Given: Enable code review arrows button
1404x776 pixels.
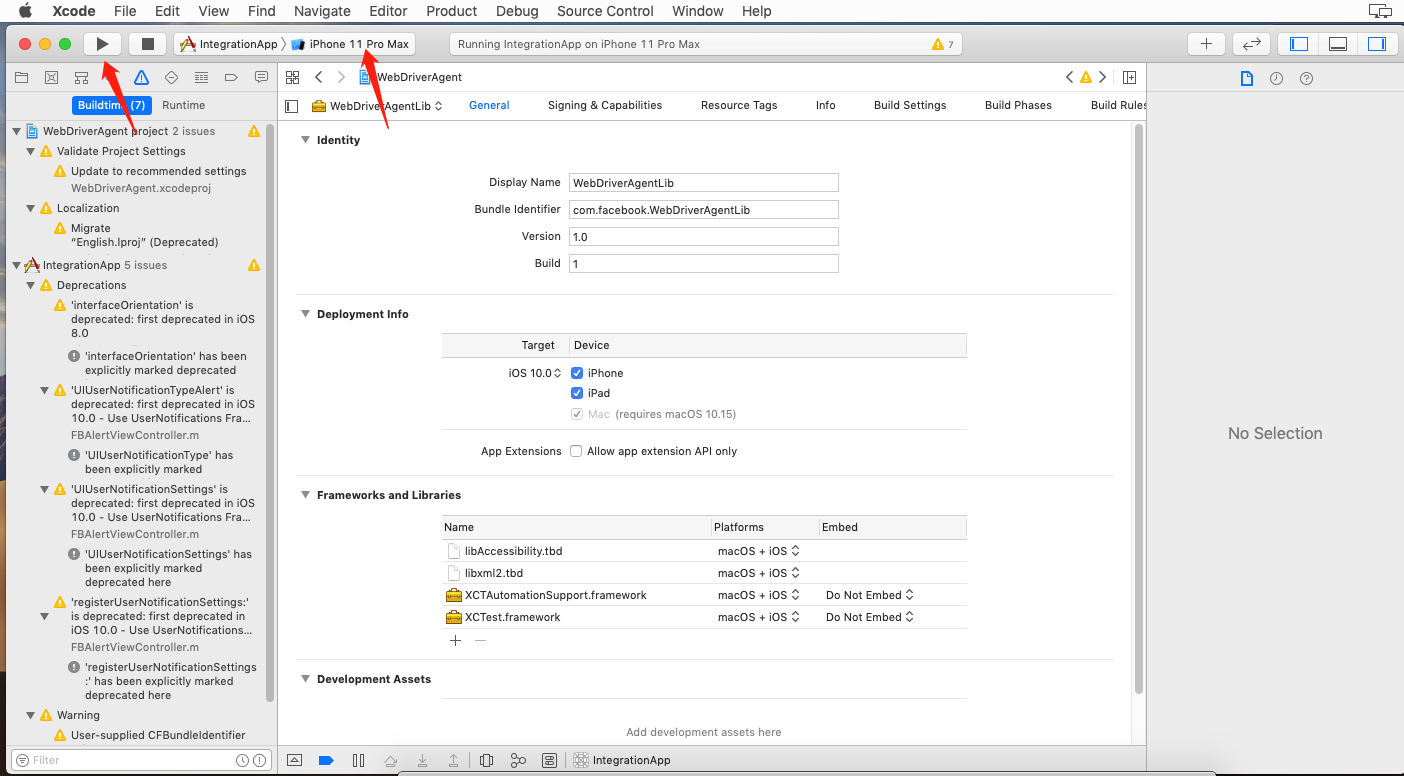Looking at the screenshot, I should click(x=1251, y=44).
